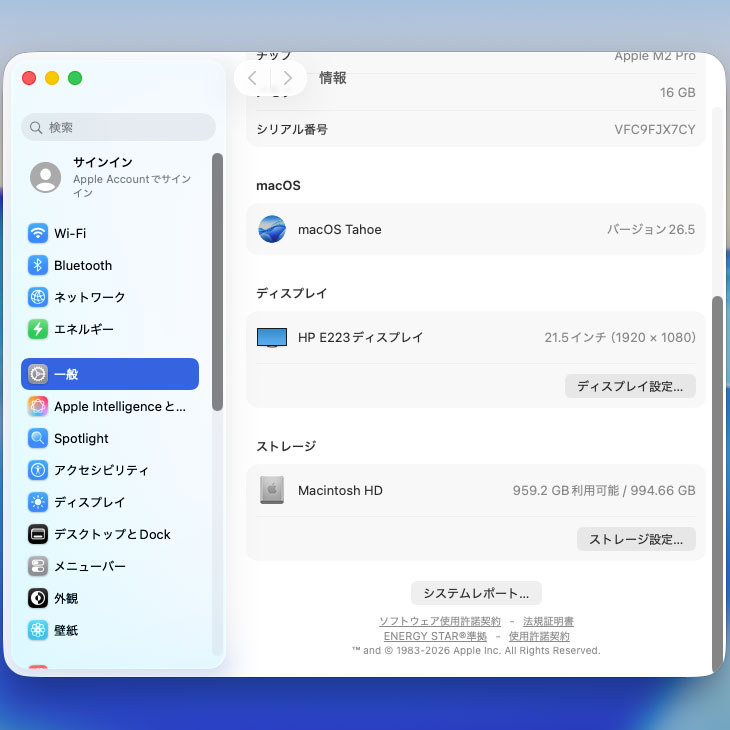Select メニューバー in the sidebar
The width and height of the screenshot is (730, 730).
pos(110,566)
